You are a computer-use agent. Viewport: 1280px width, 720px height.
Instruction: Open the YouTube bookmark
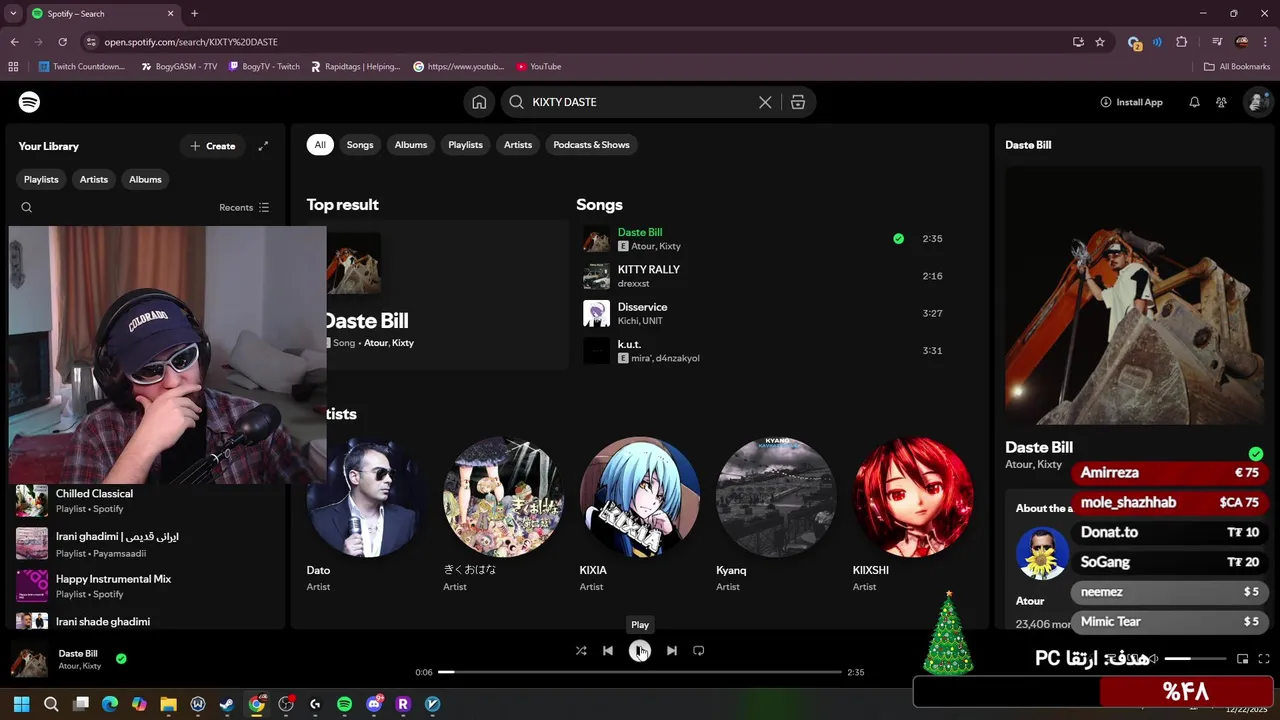coord(538,67)
